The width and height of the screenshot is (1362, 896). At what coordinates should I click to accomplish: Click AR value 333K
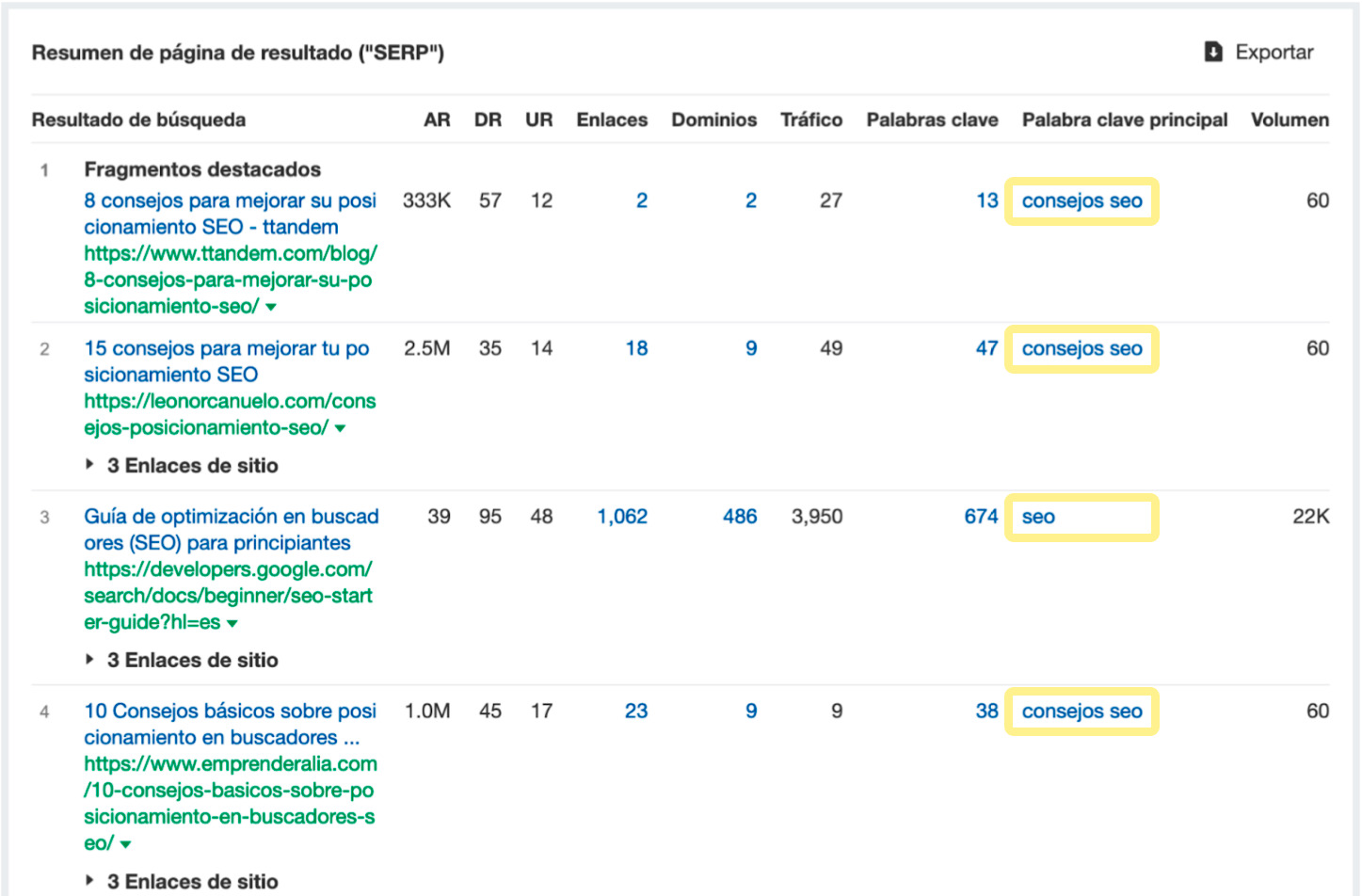(x=426, y=200)
